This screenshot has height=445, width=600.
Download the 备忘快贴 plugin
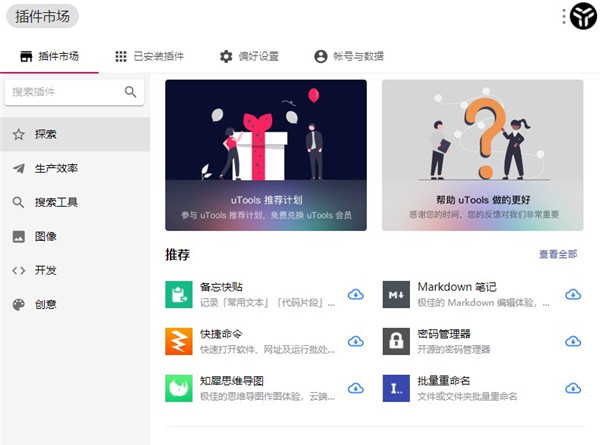(x=356, y=295)
